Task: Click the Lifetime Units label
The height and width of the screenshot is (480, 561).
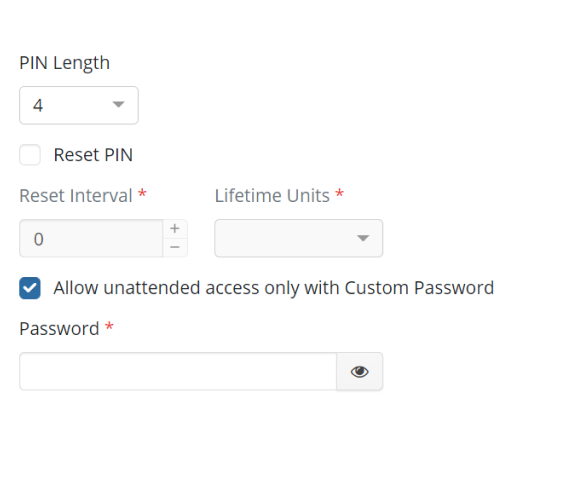Action: coord(272,196)
